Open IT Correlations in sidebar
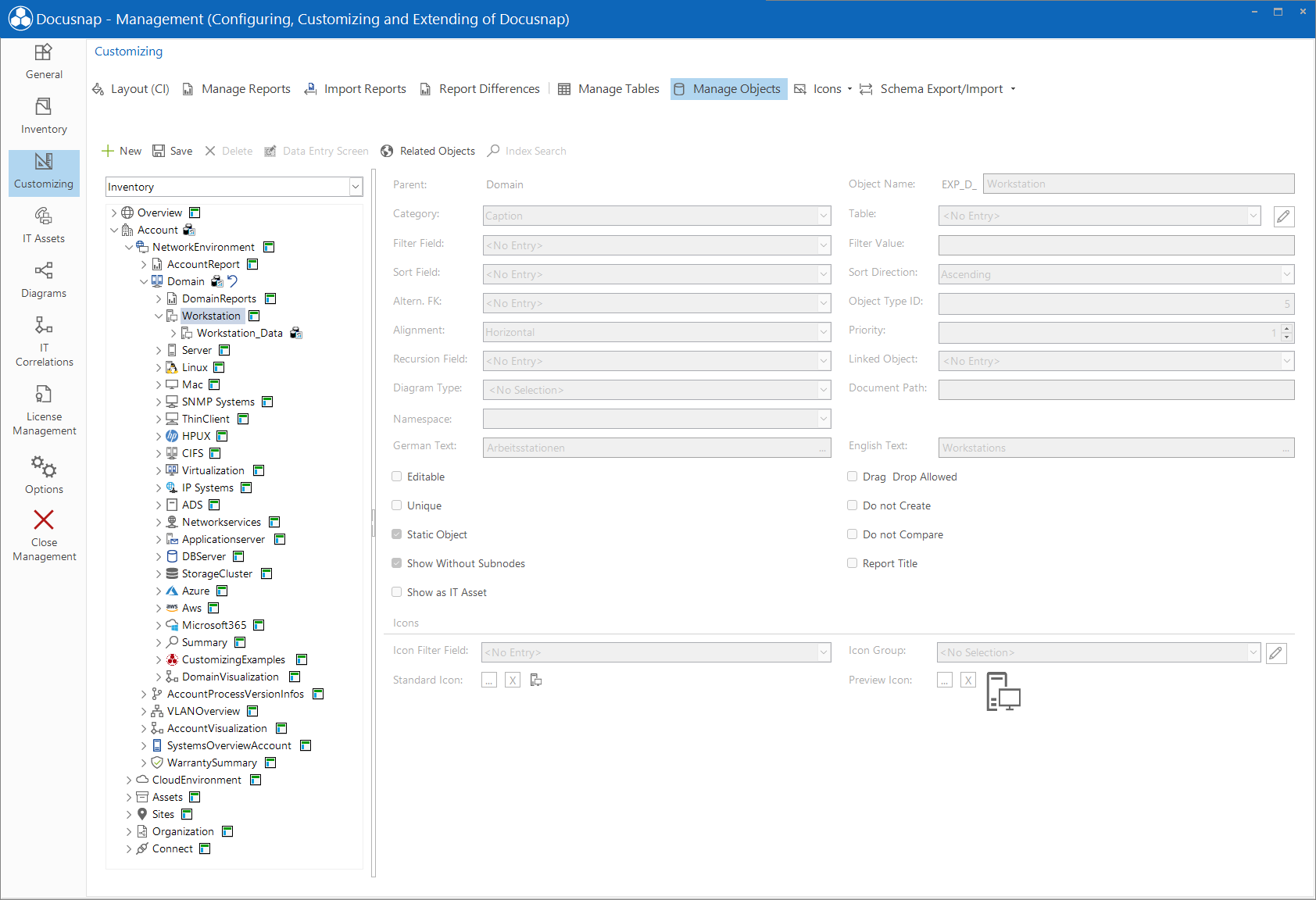Viewport: 1316px width, 900px height. (44, 341)
